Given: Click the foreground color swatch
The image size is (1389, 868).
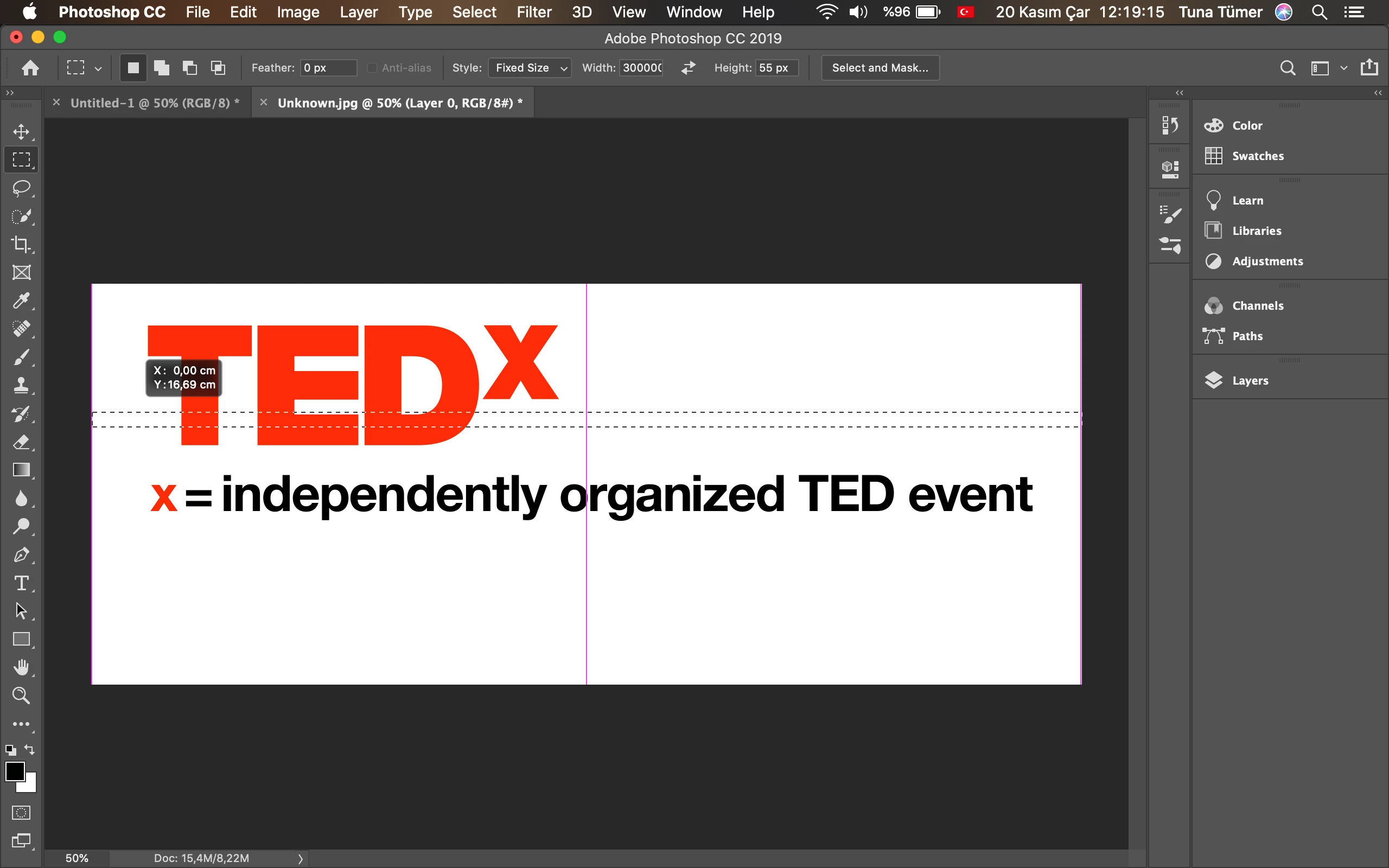Looking at the screenshot, I should [x=14, y=771].
